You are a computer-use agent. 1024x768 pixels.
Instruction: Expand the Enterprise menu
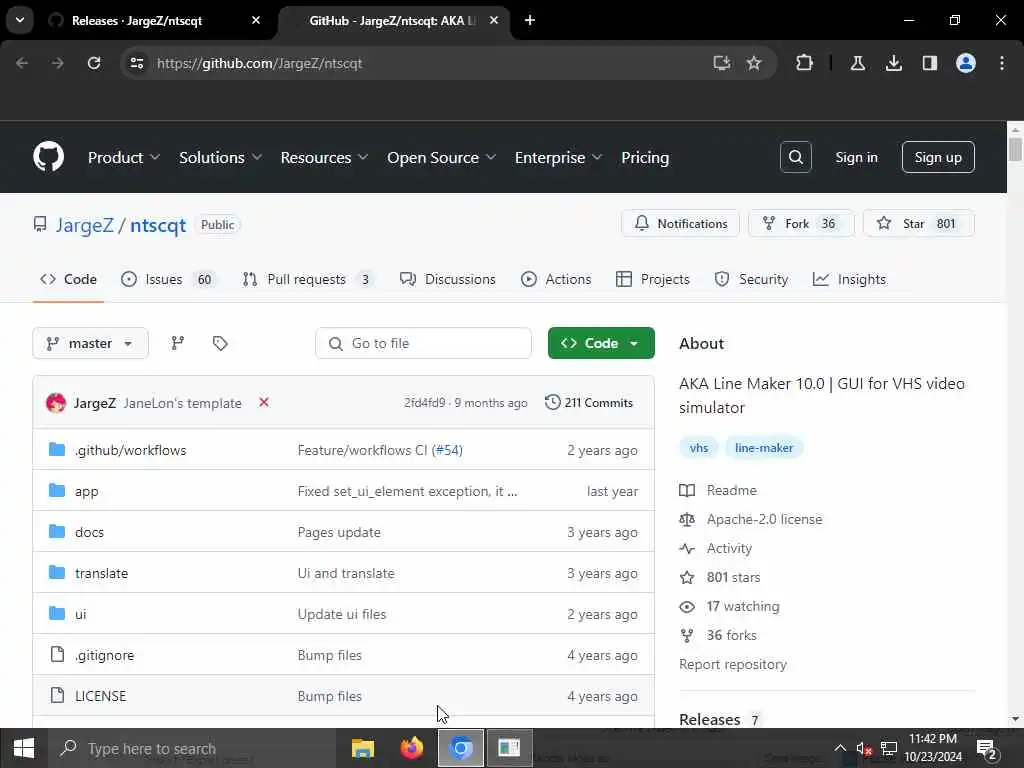pyautogui.click(x=558, y=157)
